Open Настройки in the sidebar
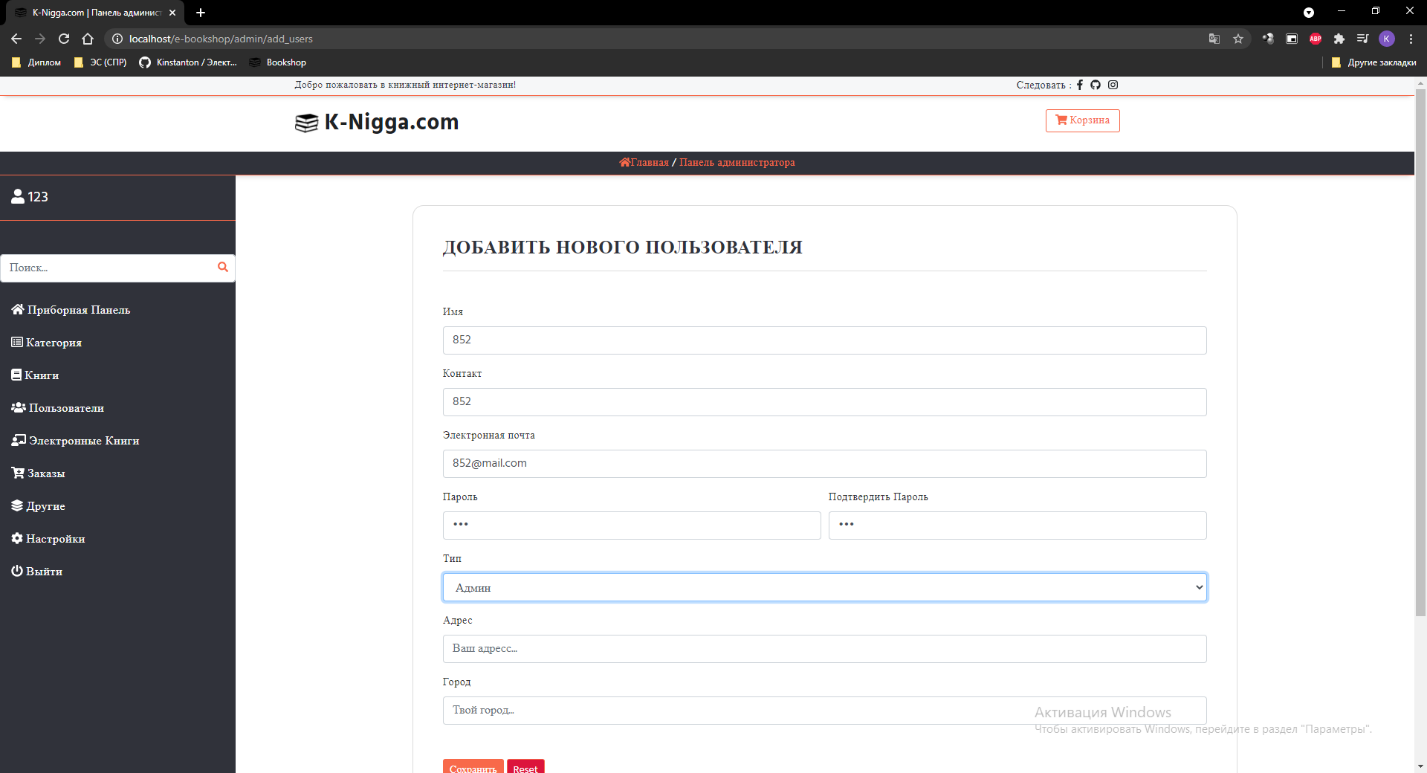 pyautogui.click(x=48, y=539)
